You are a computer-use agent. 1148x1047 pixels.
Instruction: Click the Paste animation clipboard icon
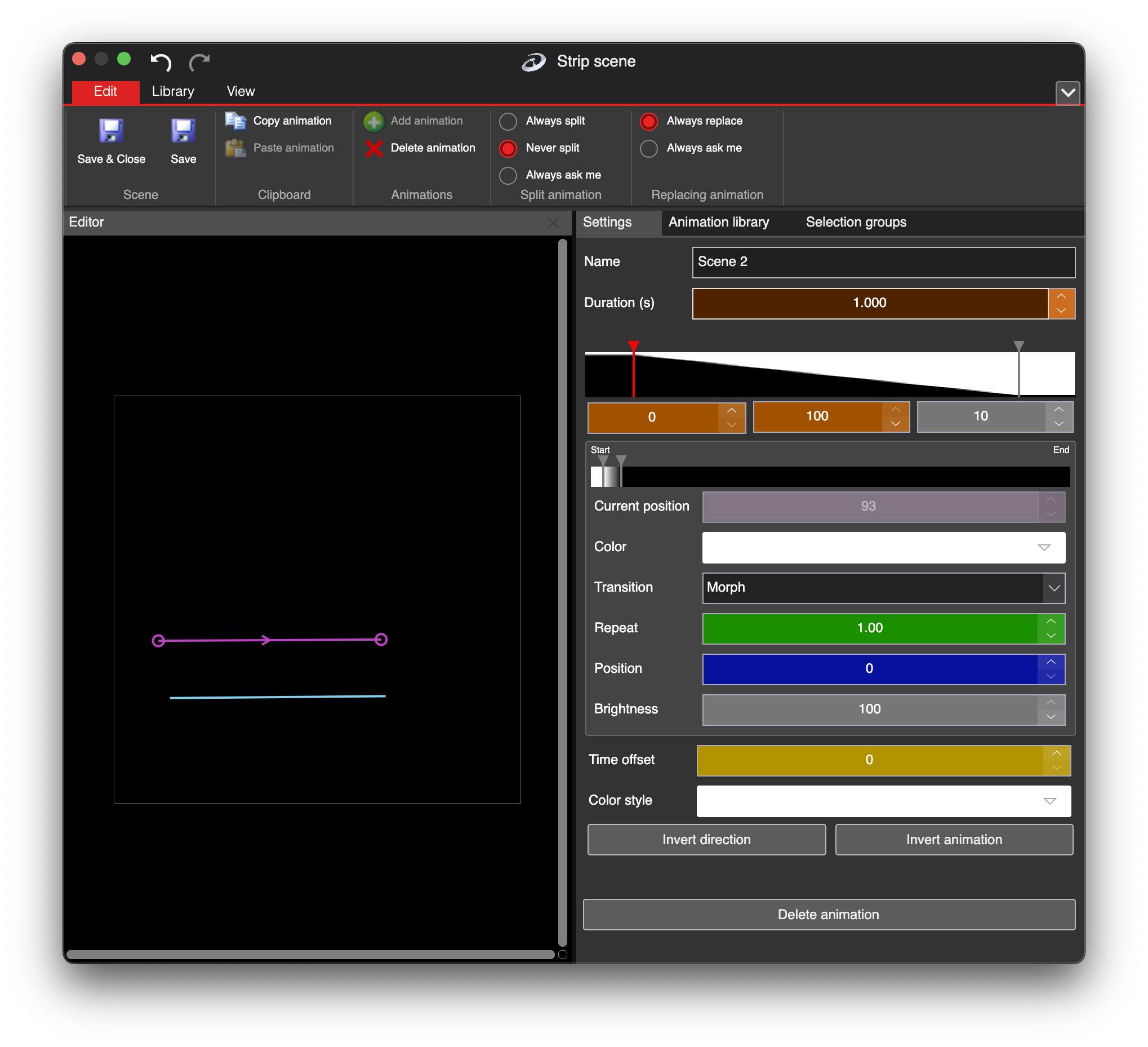point(235,148)
